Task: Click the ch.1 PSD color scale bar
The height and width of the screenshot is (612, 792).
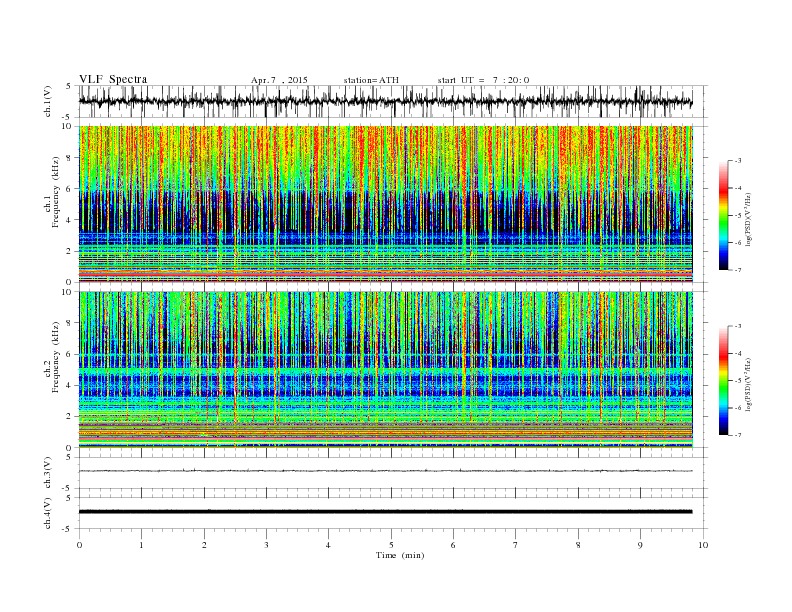Action: (723, 215)
